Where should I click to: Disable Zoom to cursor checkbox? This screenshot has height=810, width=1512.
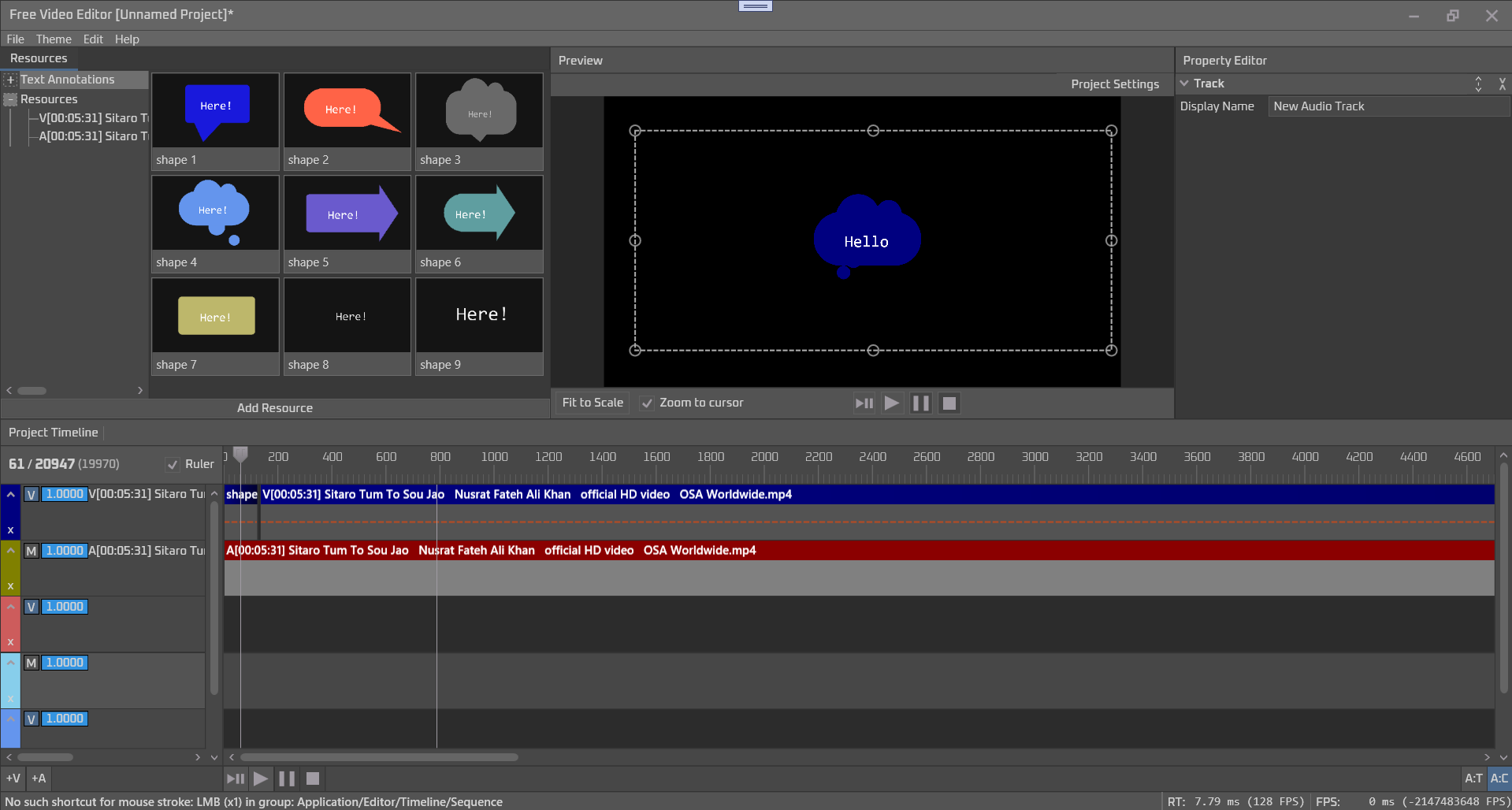click(647, 403)
